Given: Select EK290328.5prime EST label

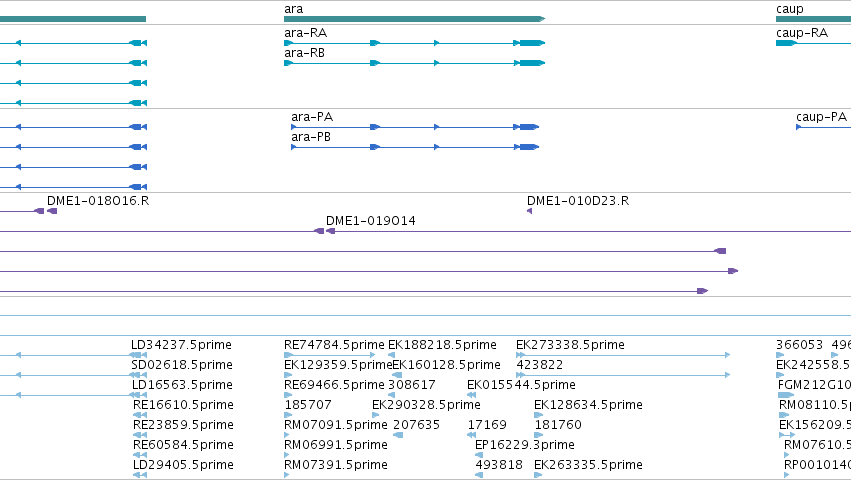Looking at the screenshot, I should [427, 405].
